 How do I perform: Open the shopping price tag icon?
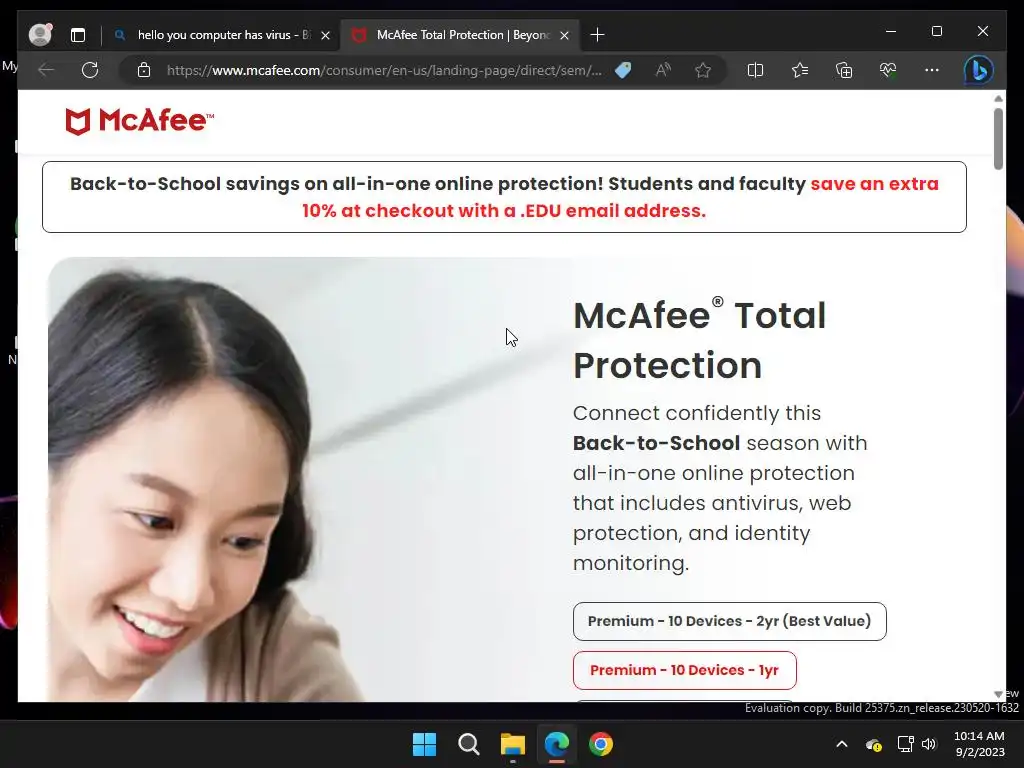point(623,70)
